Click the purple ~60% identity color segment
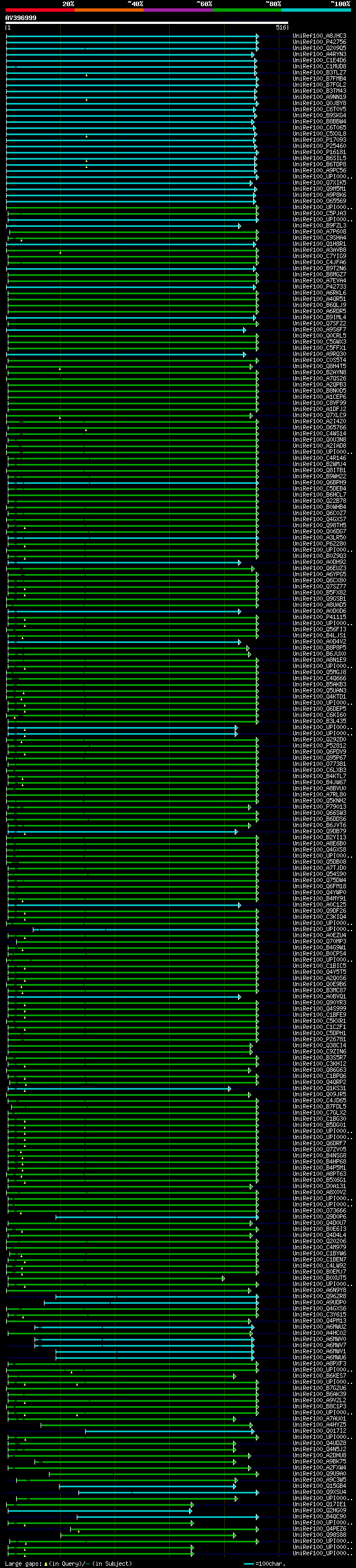 (x=177, y=10)
